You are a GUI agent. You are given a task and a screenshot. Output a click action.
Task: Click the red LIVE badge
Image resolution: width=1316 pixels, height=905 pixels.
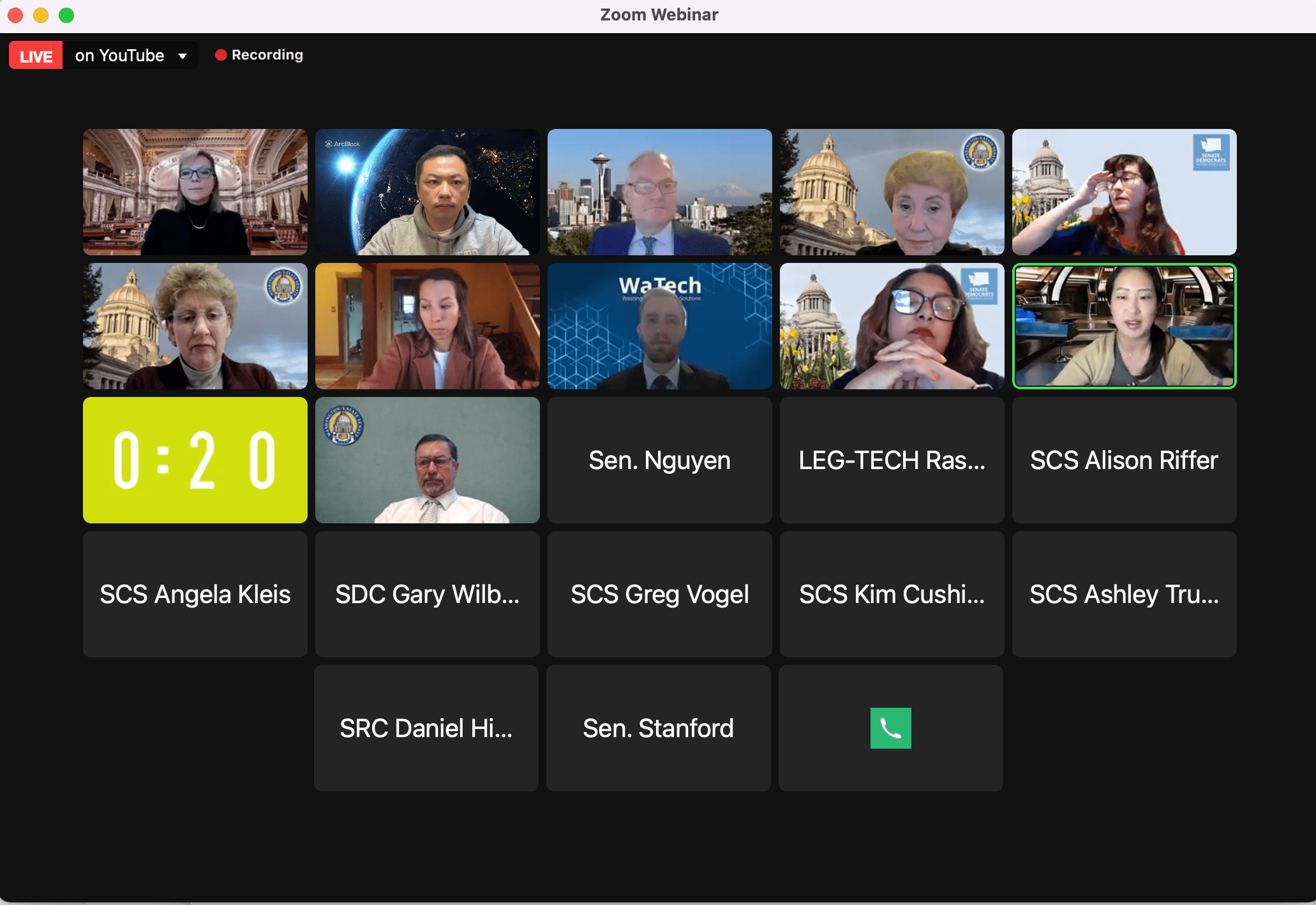(x=36, y=56)
